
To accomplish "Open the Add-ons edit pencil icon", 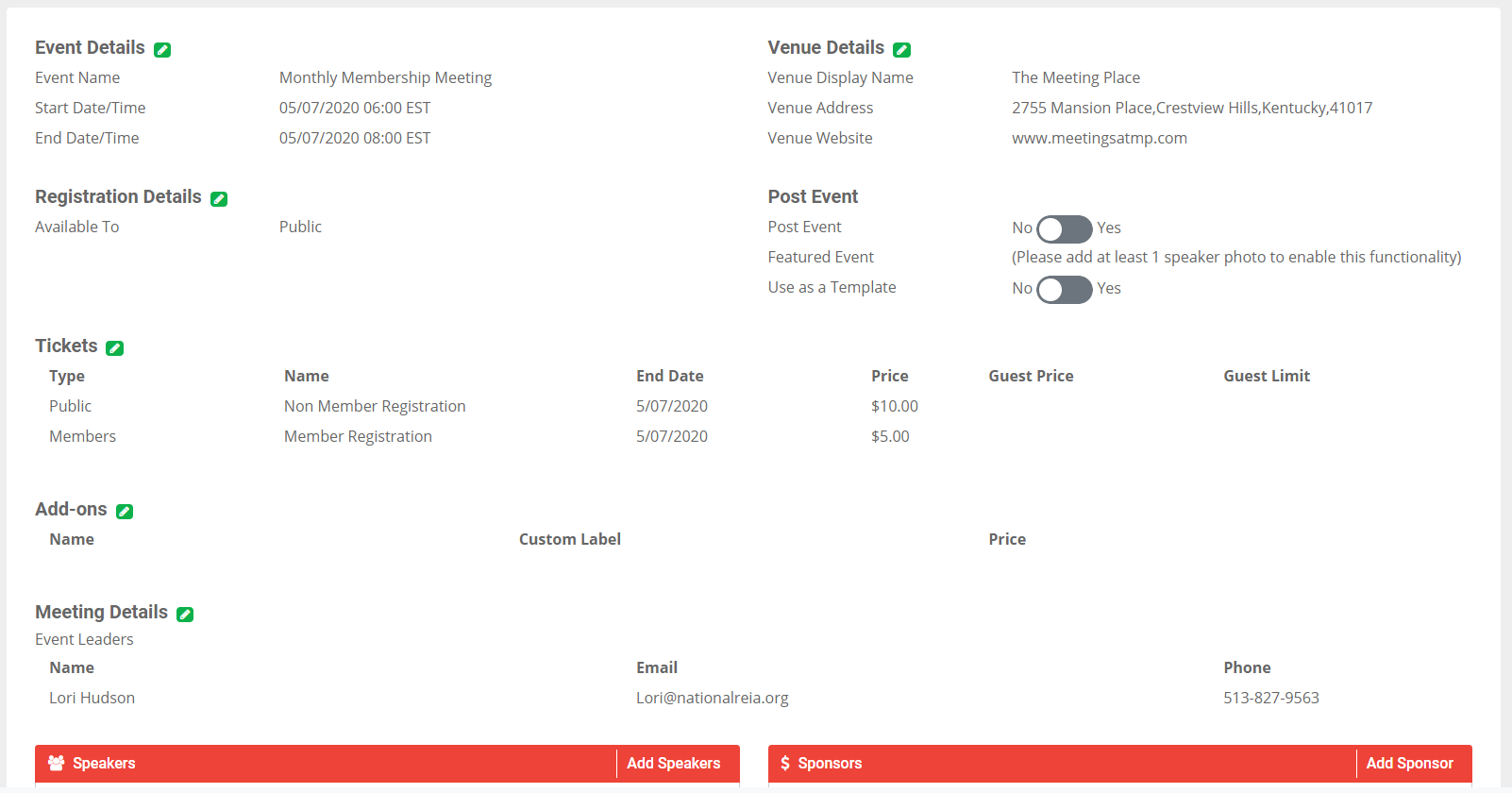I will (x=125, y=512).
